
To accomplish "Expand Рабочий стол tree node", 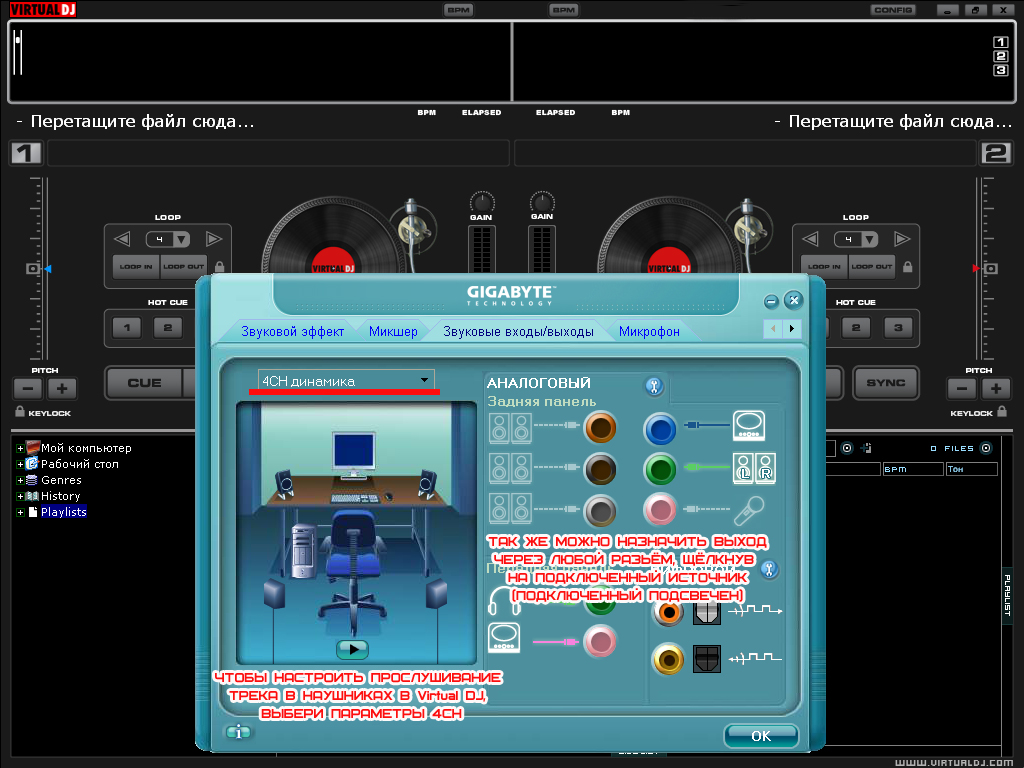I will click(20, 464).
